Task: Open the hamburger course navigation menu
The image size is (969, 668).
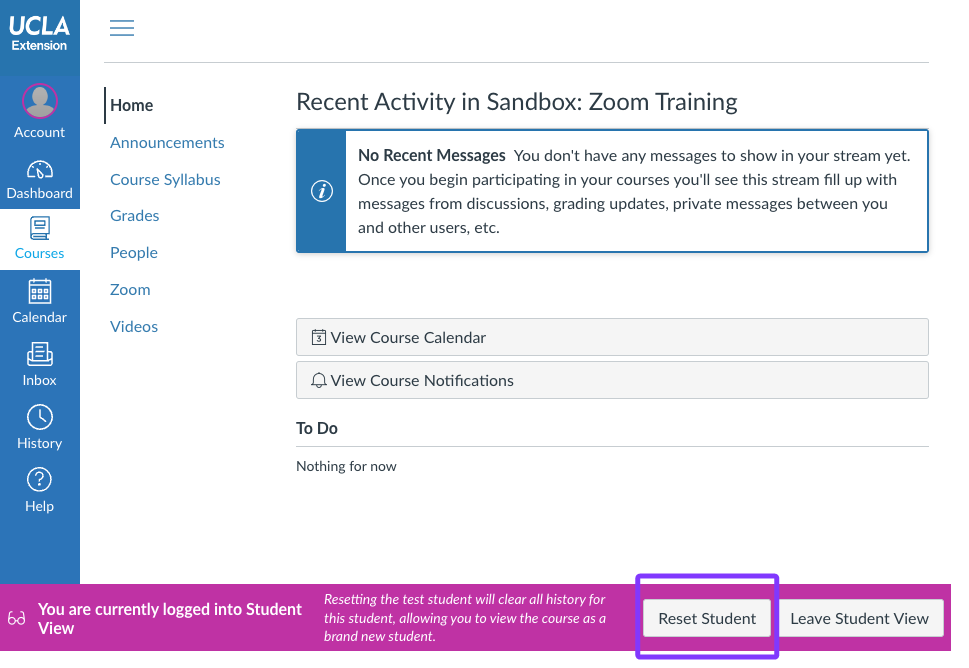Action: (x=122, y=28)
